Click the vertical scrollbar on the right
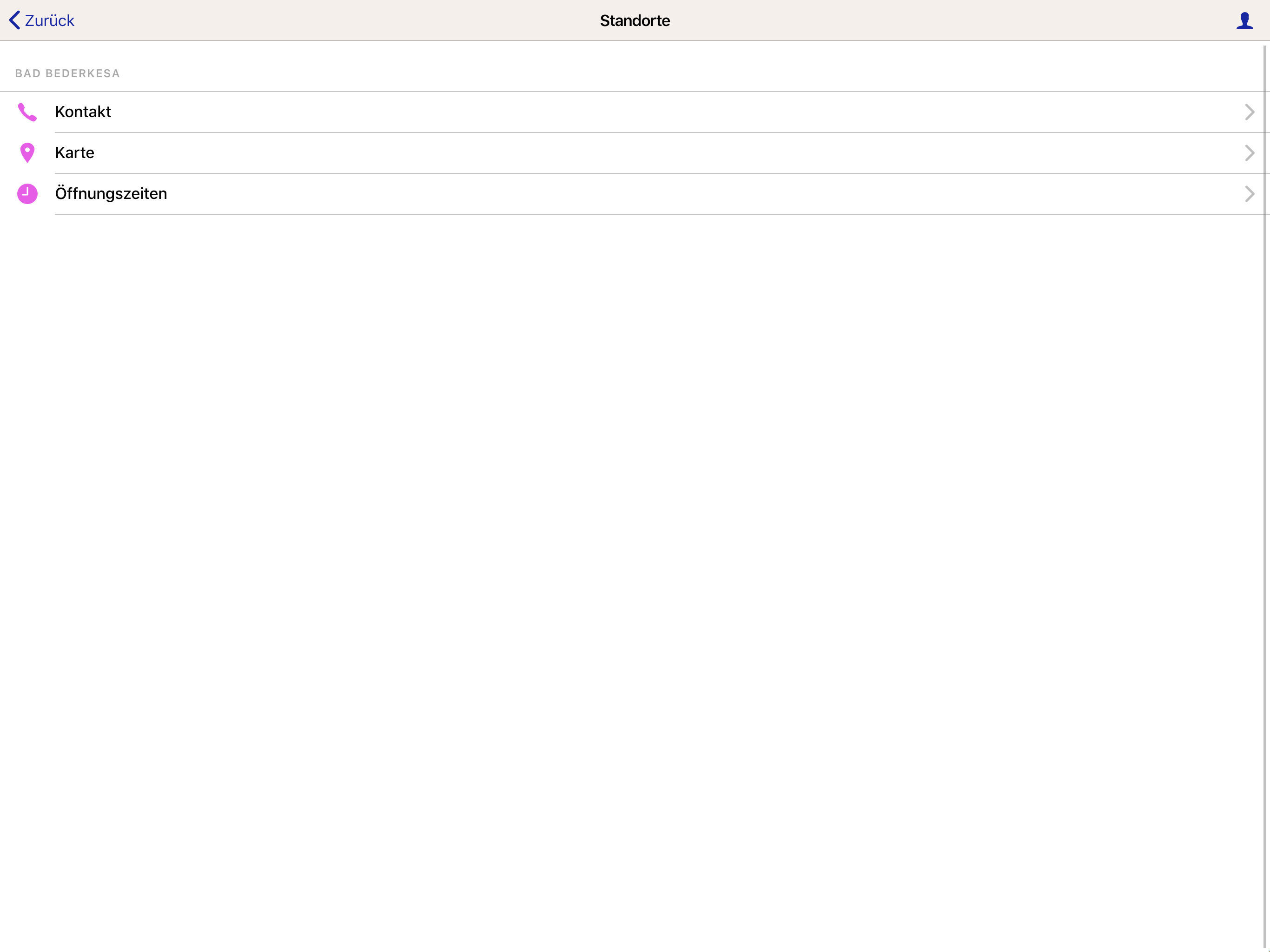Screen dimensions: 1270x952 1265,496
